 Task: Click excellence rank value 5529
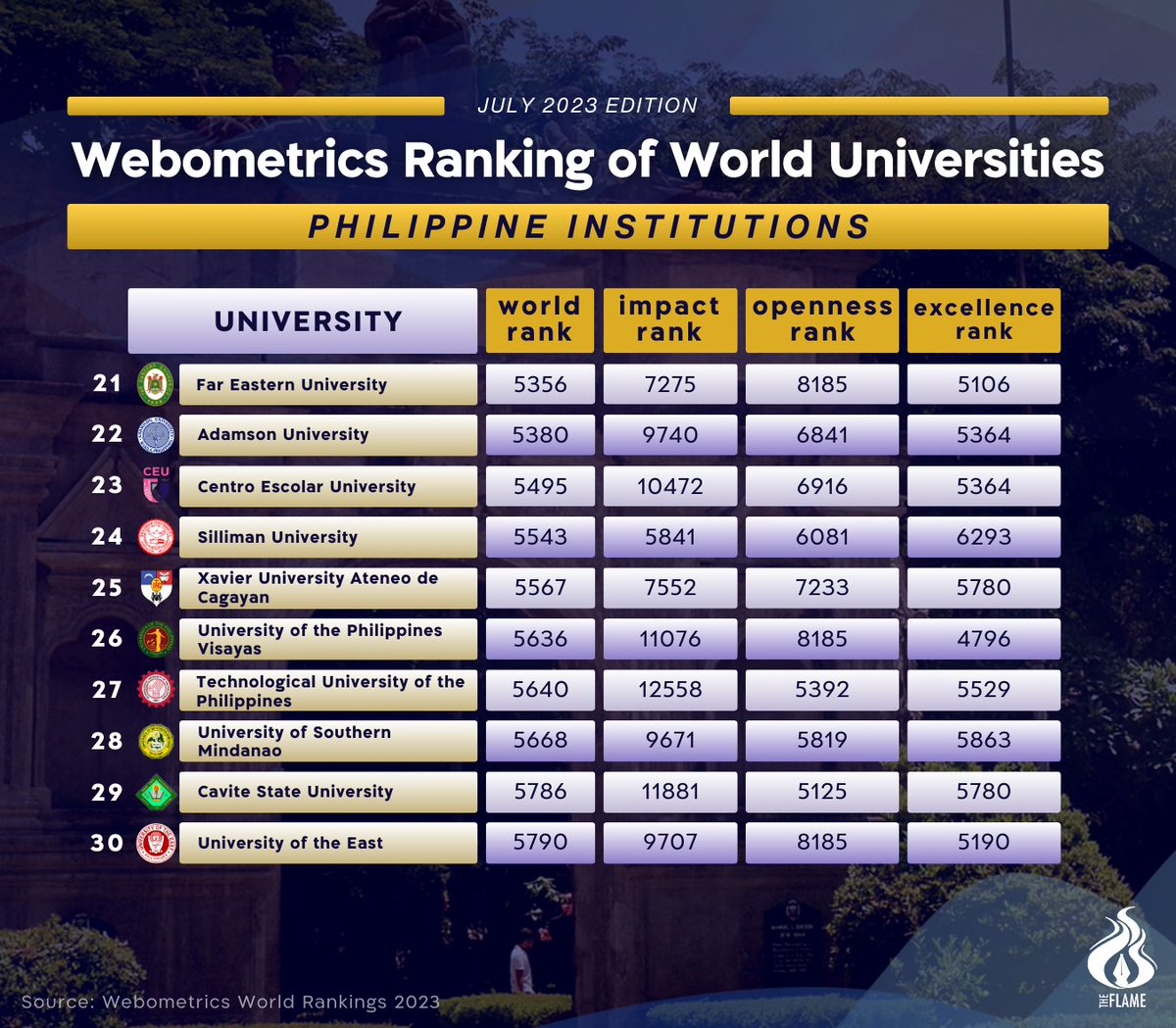pos(984,690)
